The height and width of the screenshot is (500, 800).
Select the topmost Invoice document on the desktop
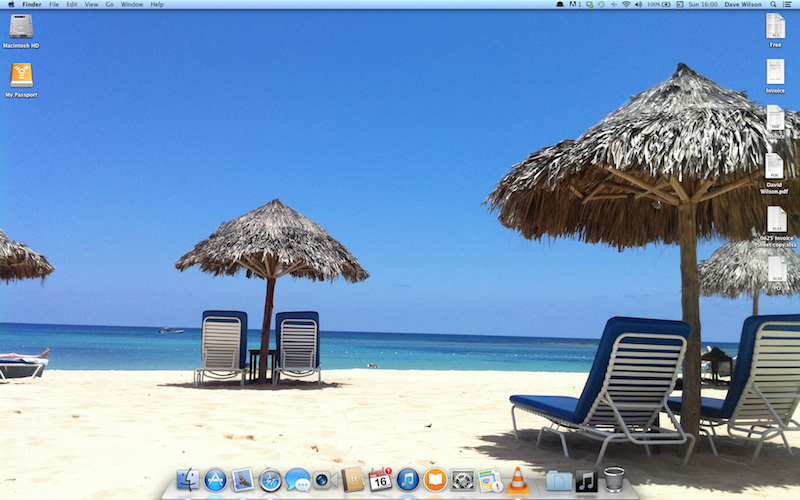[775, 76]
